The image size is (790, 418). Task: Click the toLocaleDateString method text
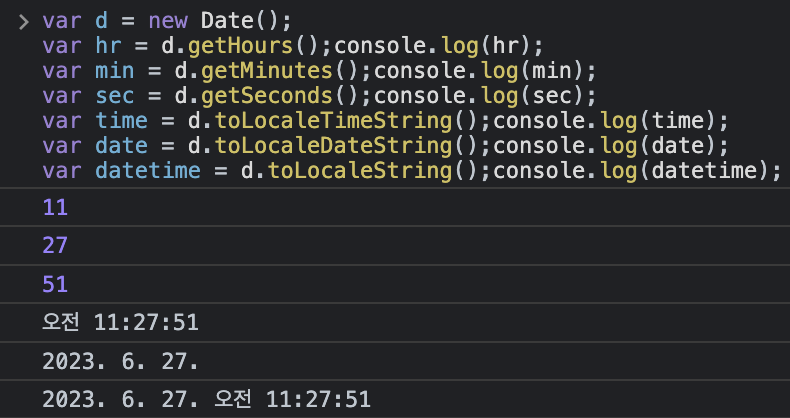pyautogui.click(x=333, y=146)
